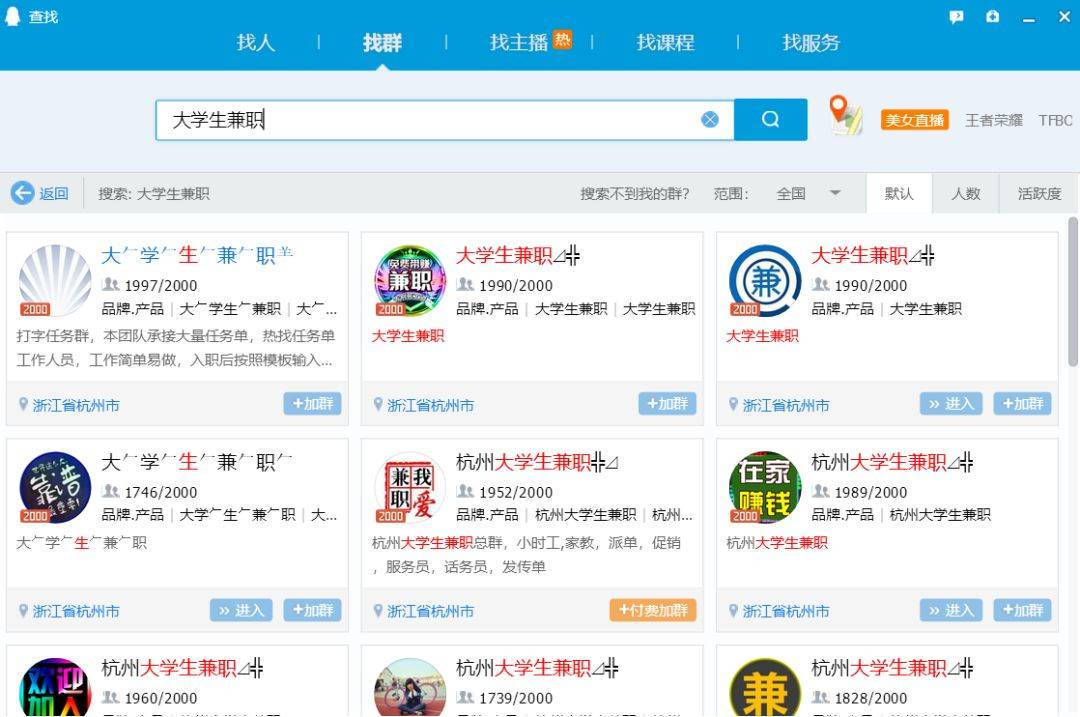The image size is (1080, 717).
Task: Clear the search text with the X icon
Action: 709,120
